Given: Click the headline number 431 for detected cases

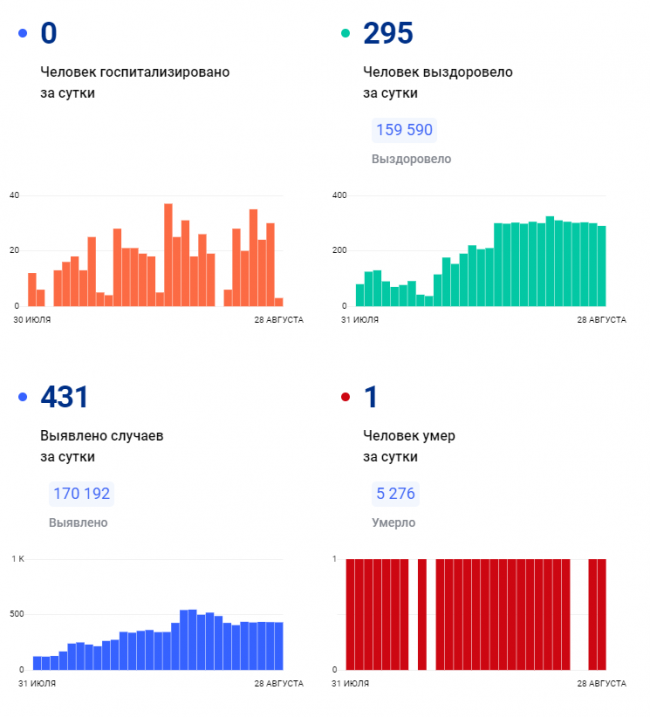Looking at the screenshot, I should (x=64, y=397).
